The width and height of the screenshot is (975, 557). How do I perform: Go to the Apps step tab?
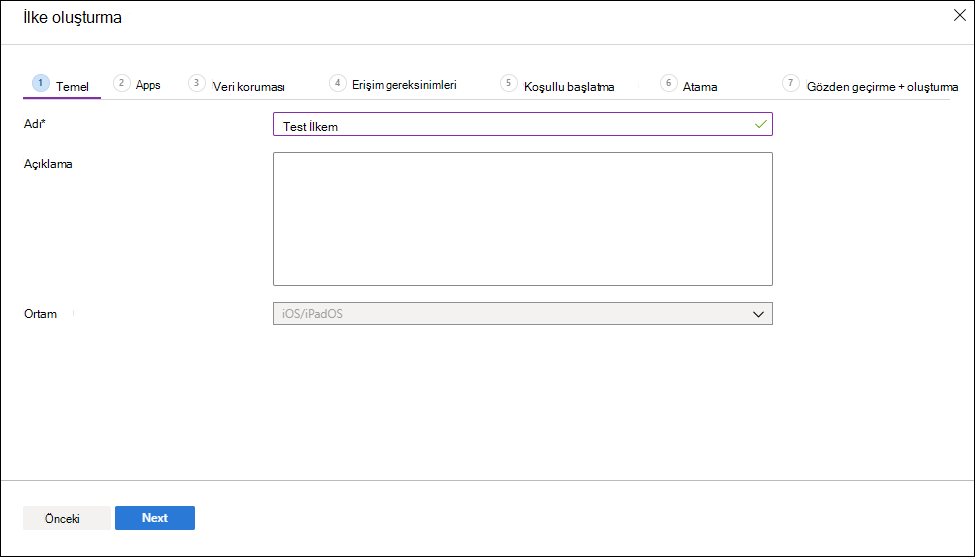tap(137, 84)
